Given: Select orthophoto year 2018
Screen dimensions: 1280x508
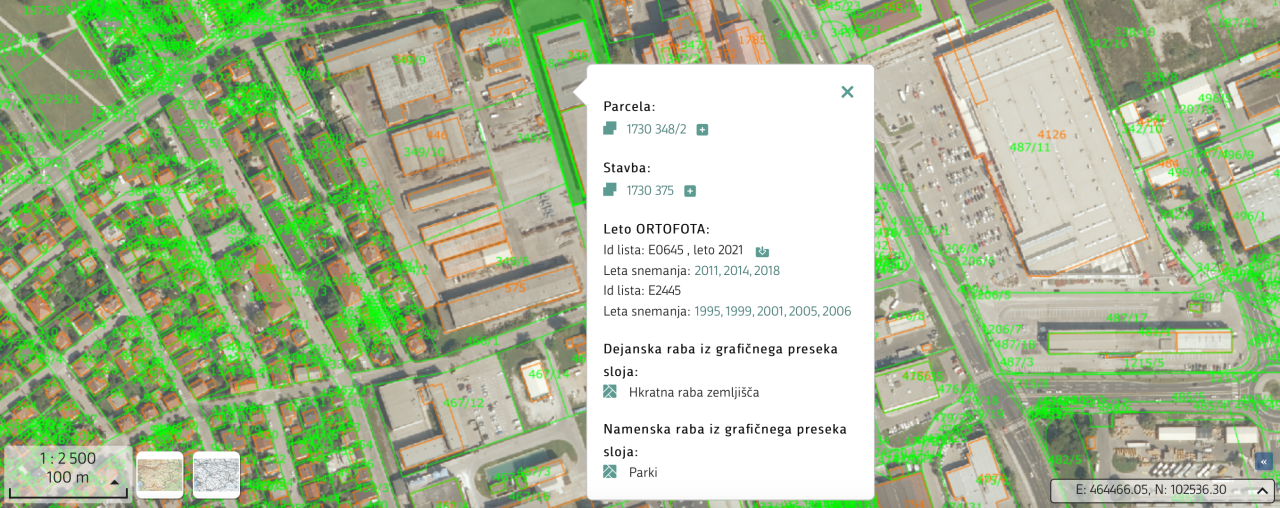Looking at the screenshot, I should 767,271.
